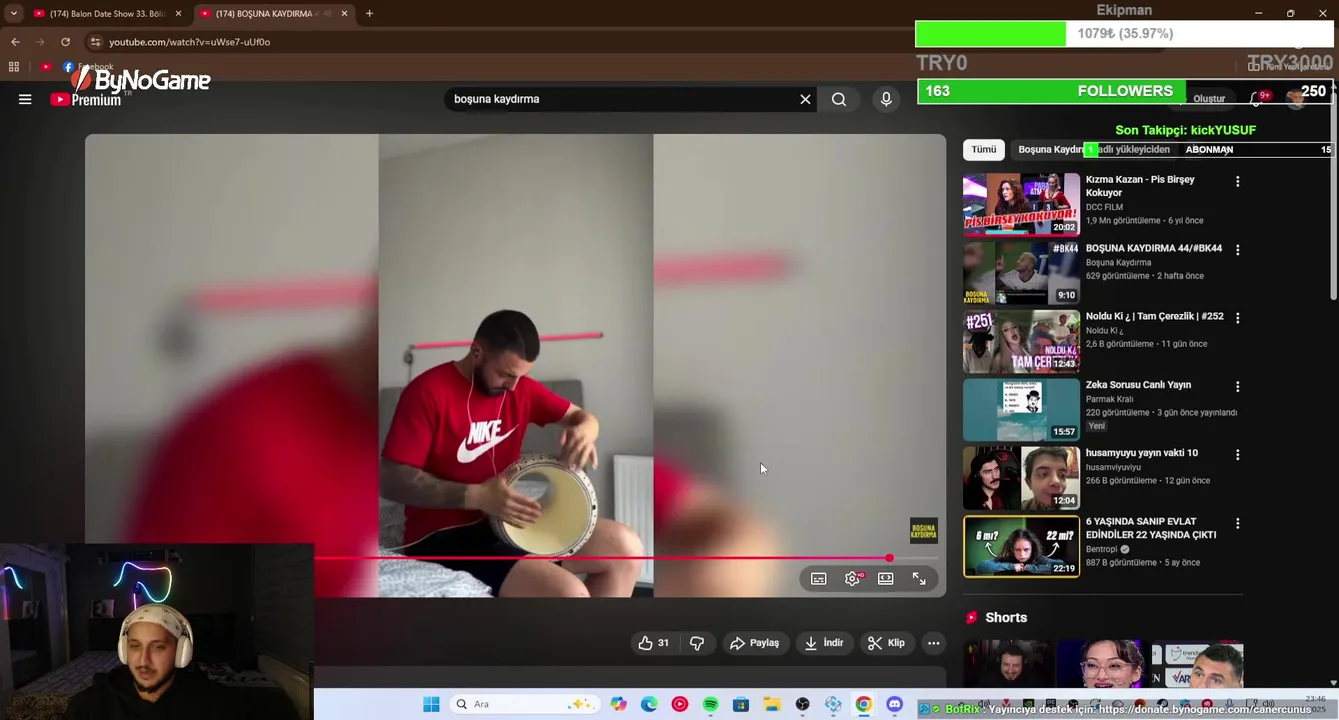Open the YouTube hamburger guide menu

coord(25,99)
